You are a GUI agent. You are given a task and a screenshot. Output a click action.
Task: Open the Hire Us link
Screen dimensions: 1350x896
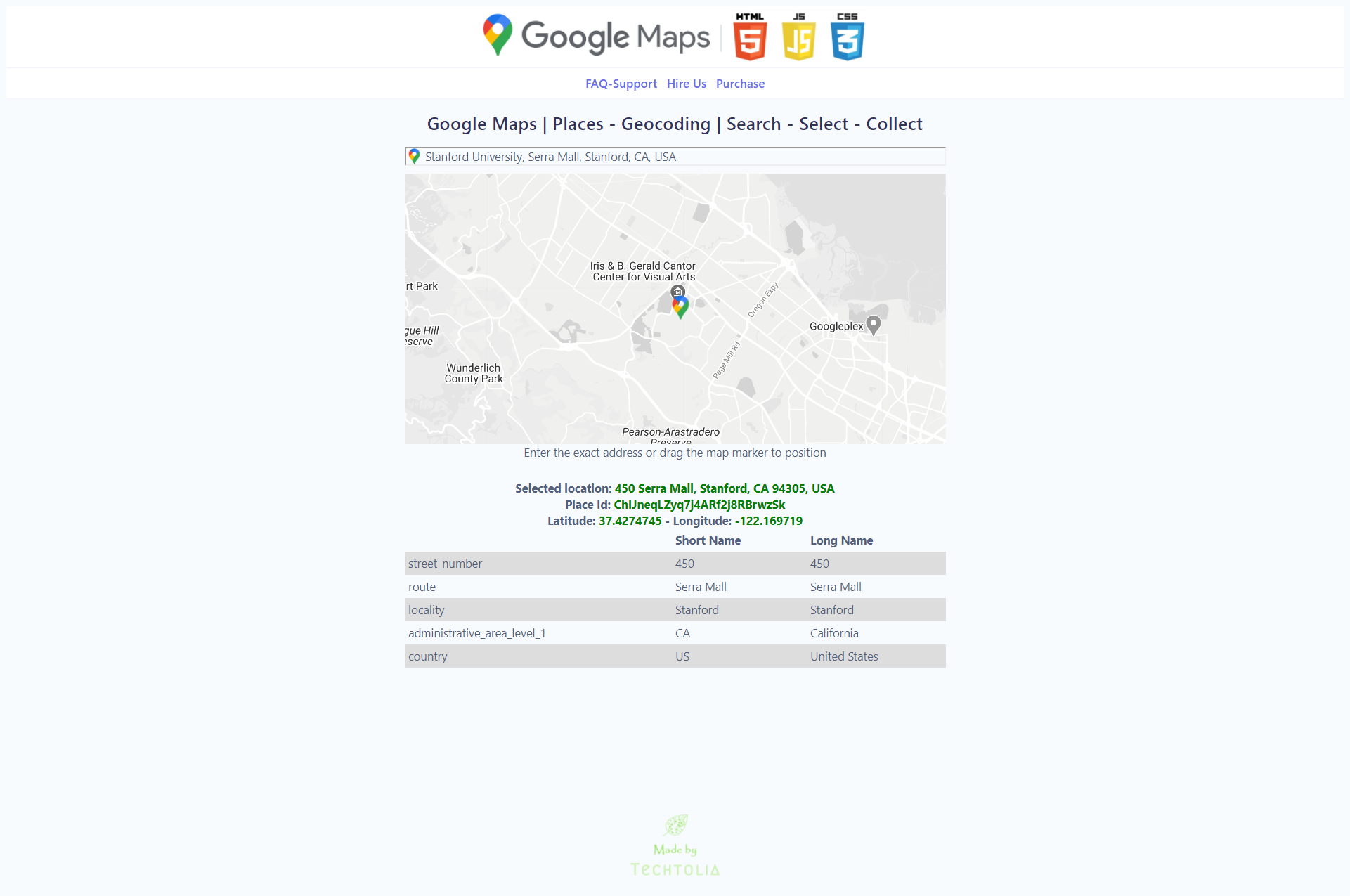(687, 84)
